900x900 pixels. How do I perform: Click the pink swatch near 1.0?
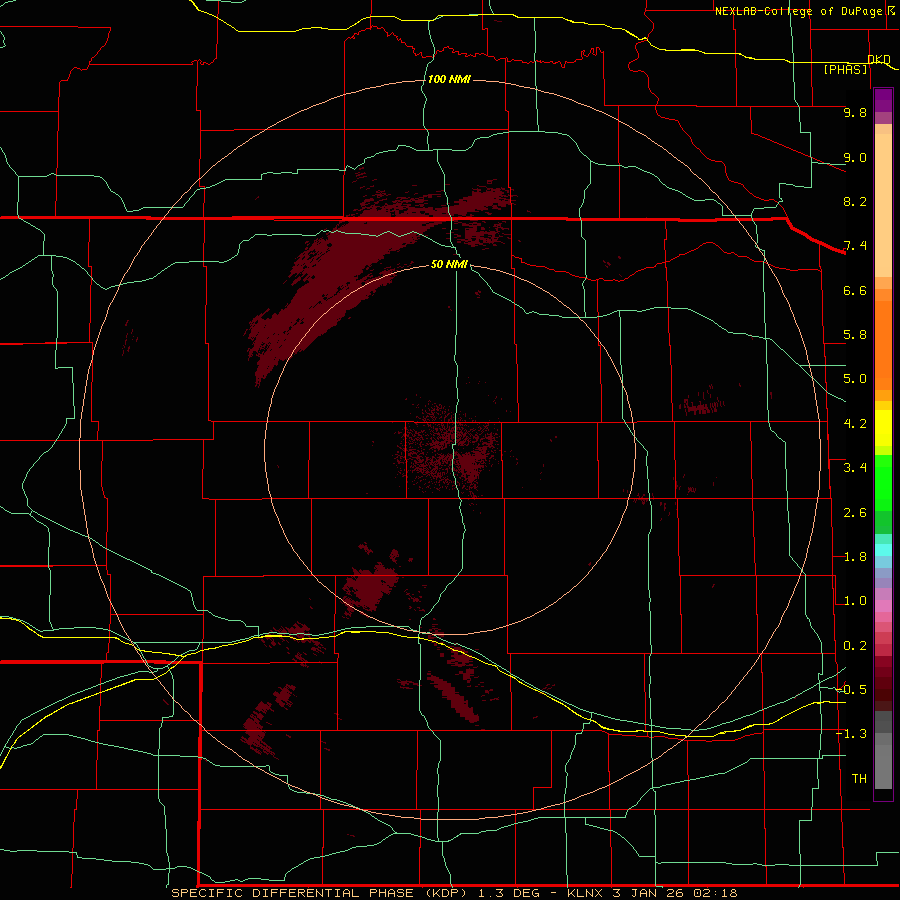tap(883, 606)
